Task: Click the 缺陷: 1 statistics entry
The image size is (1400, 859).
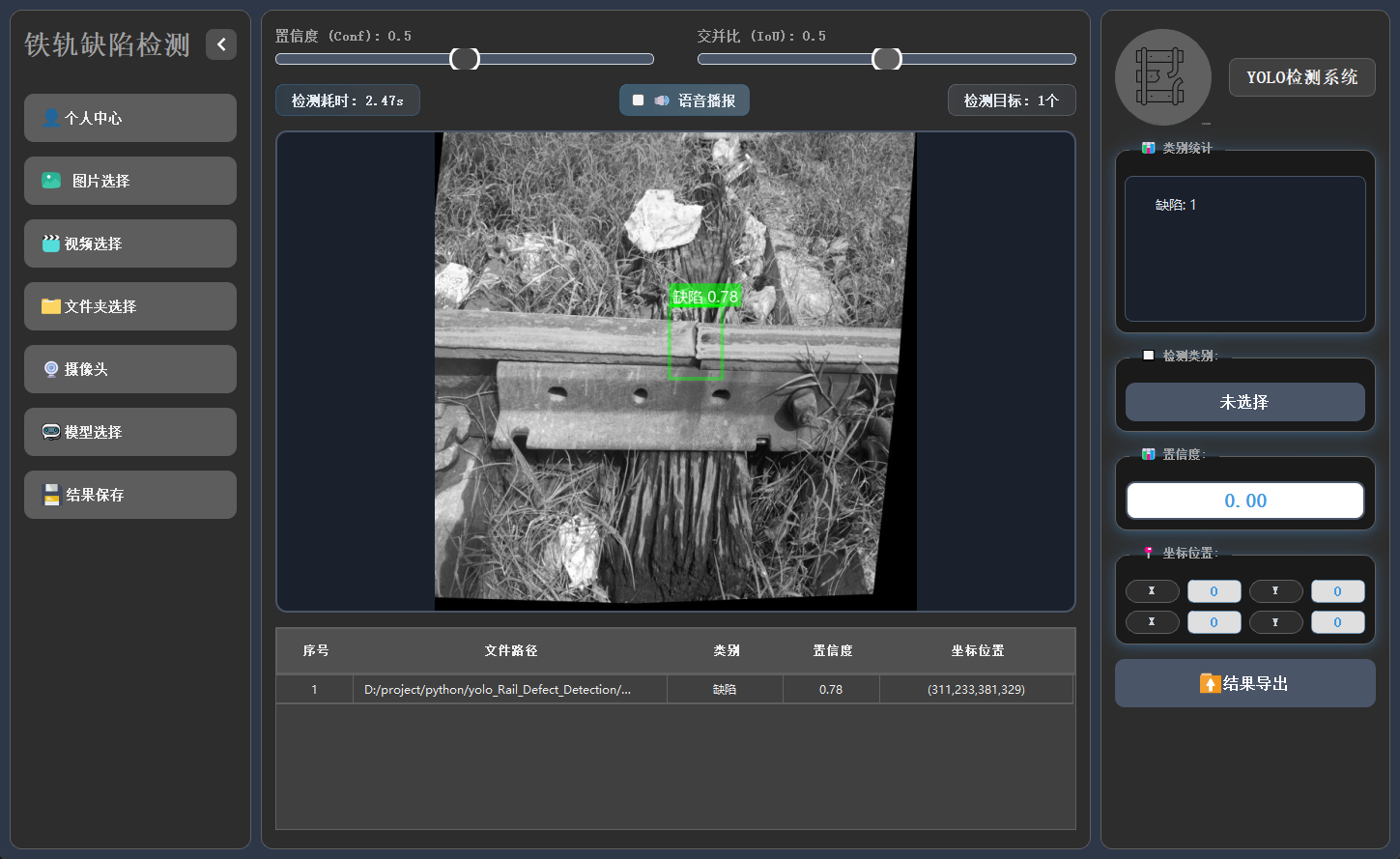Action: [1176, 205]
